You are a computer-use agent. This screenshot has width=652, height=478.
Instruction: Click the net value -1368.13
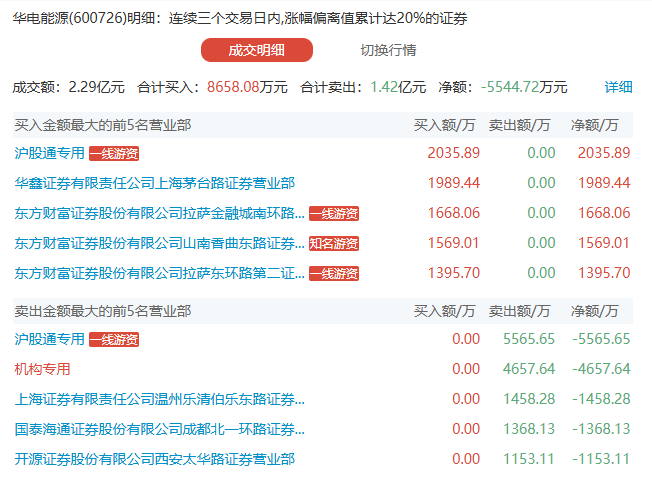601,429
